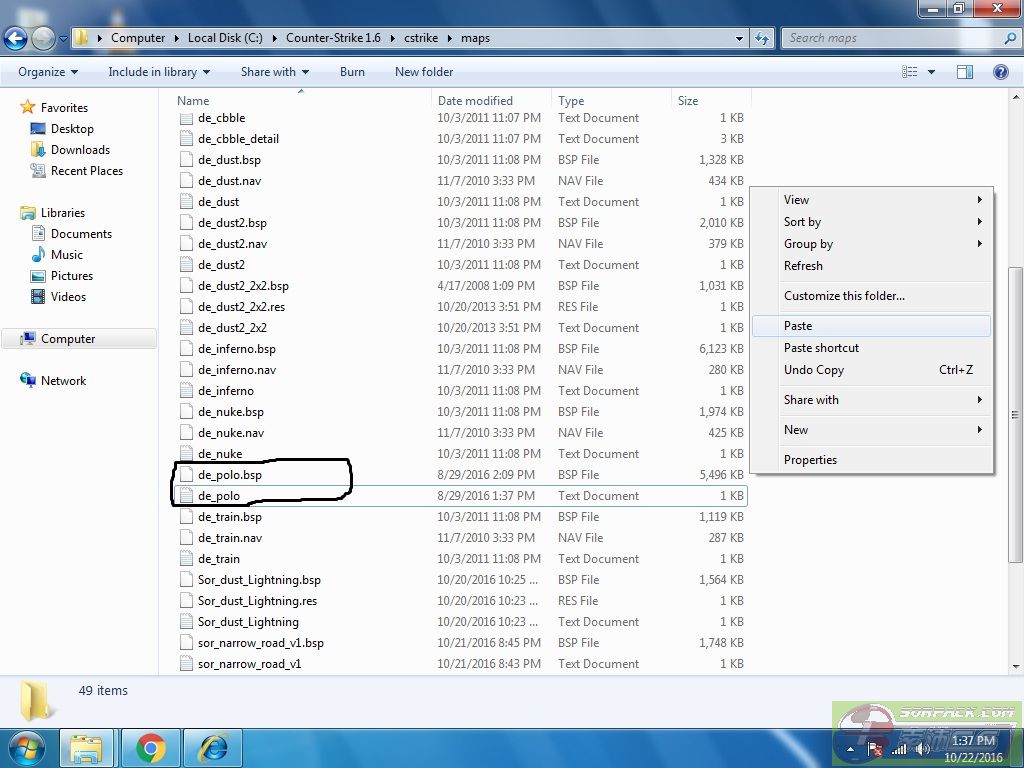The width and height of the screenshot is (1024, 768).
Task: Click the New folder button
Action: pos(424,72)
